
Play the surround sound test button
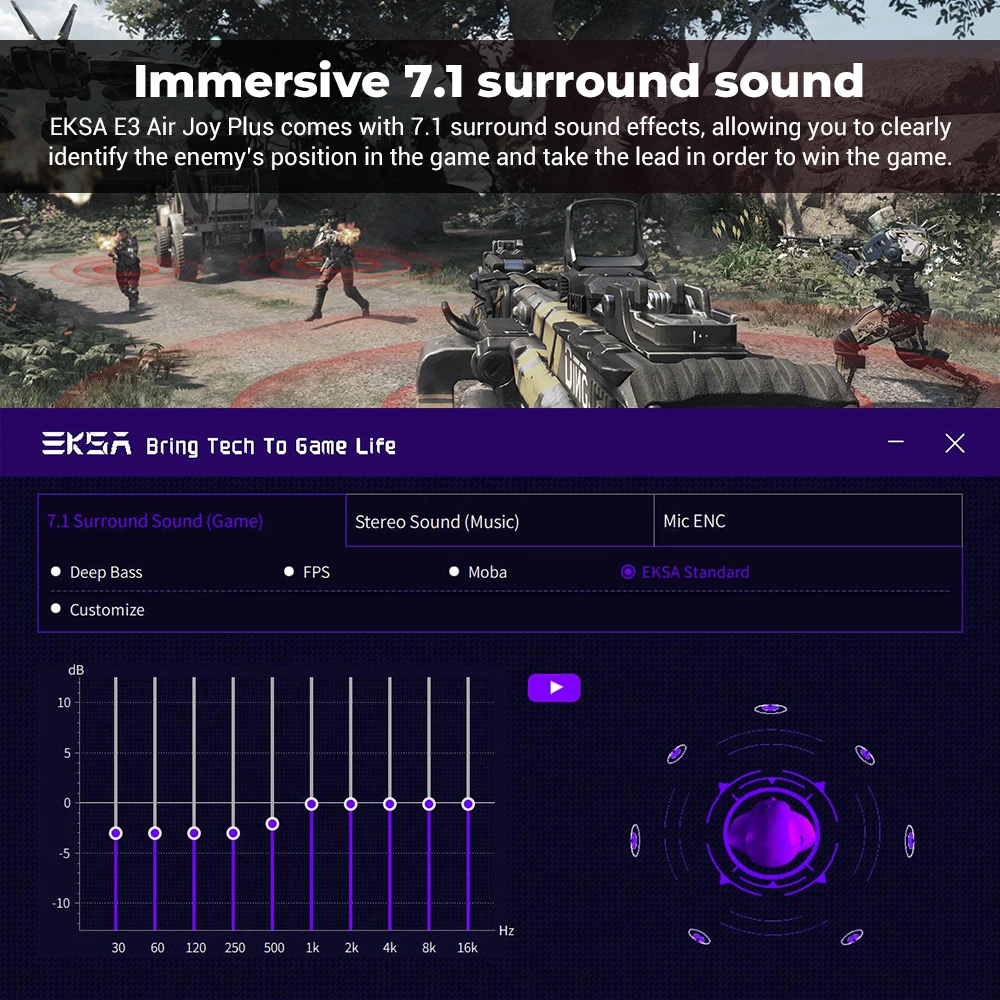pos(554,688)
